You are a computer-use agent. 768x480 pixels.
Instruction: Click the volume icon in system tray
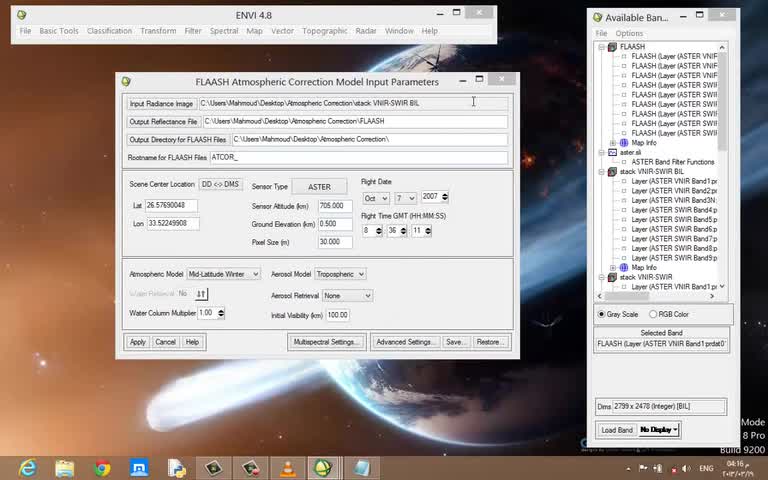pyautogui.click(x=686, y=469)
